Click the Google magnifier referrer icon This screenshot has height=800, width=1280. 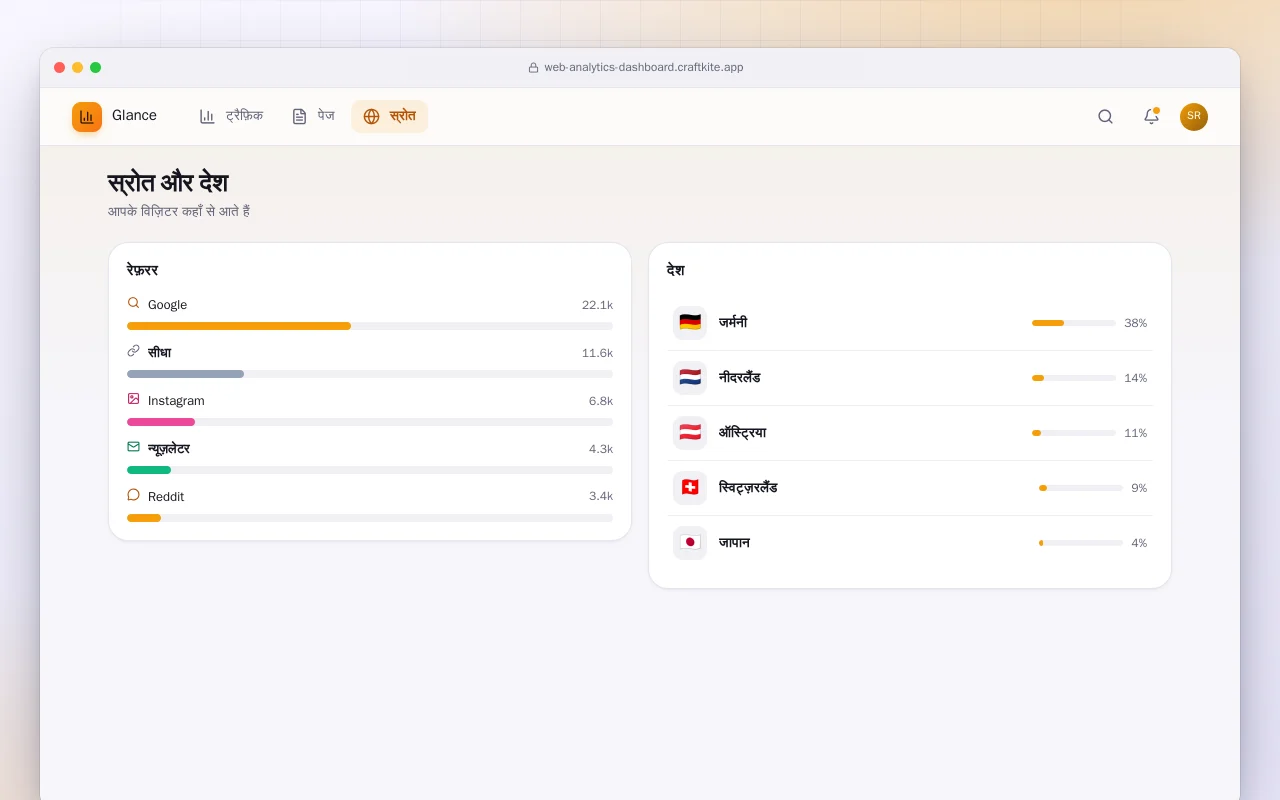pos(133,303)
